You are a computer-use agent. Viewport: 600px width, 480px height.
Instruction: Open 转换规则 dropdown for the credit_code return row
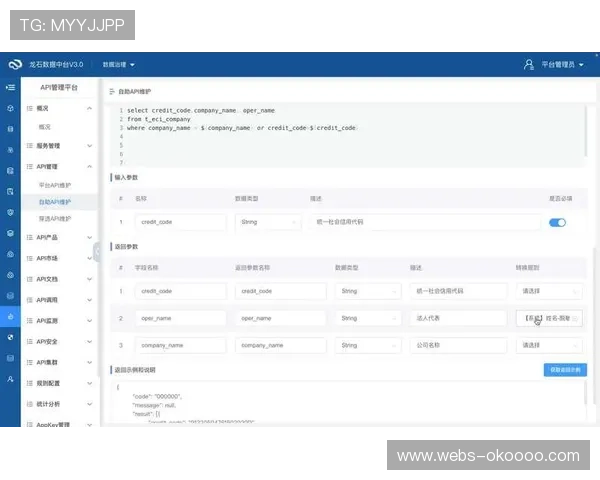(547, 291)
